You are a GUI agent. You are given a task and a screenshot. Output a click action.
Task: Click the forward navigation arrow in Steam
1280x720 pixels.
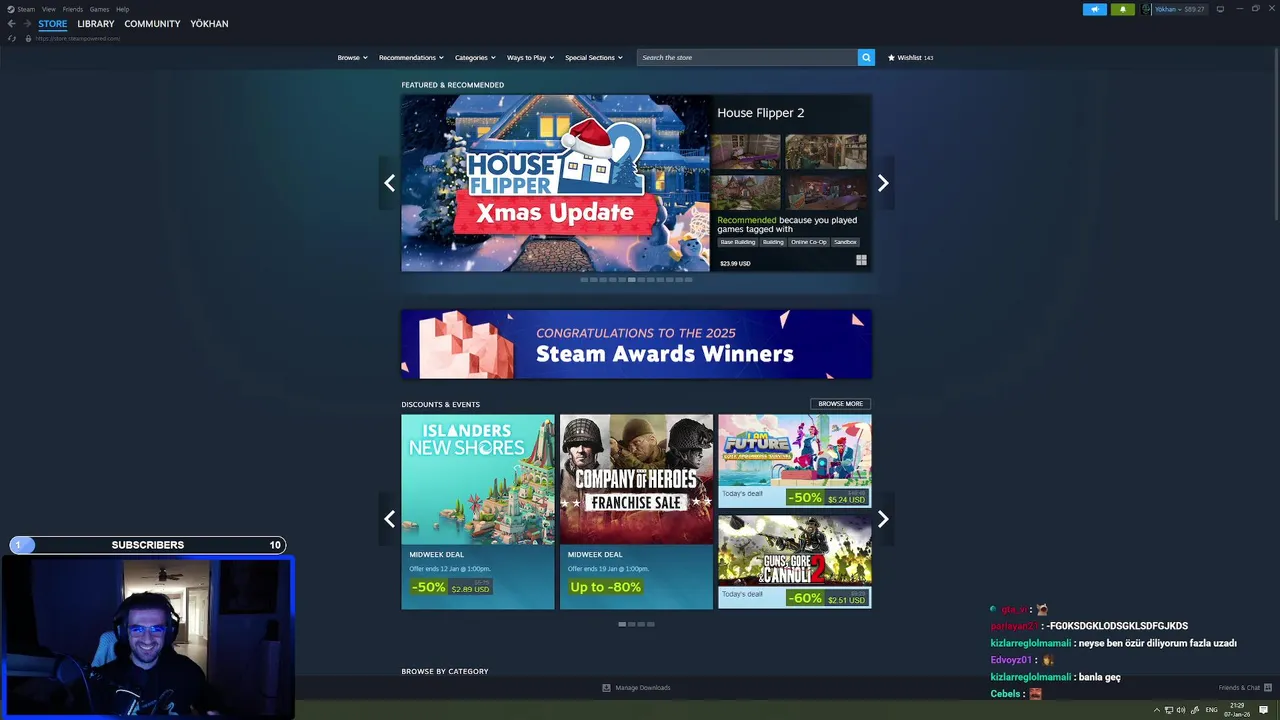27,24
